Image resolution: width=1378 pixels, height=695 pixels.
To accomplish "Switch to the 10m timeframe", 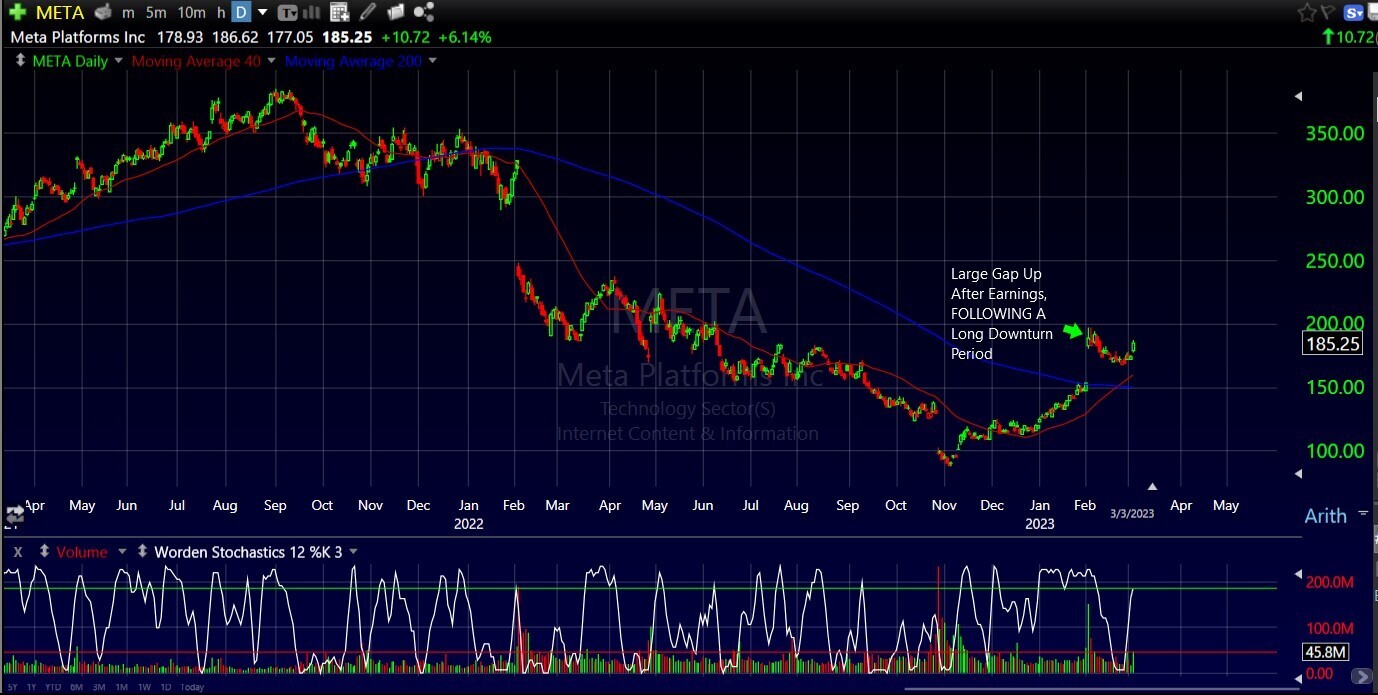I will click(x=191, y=13).
